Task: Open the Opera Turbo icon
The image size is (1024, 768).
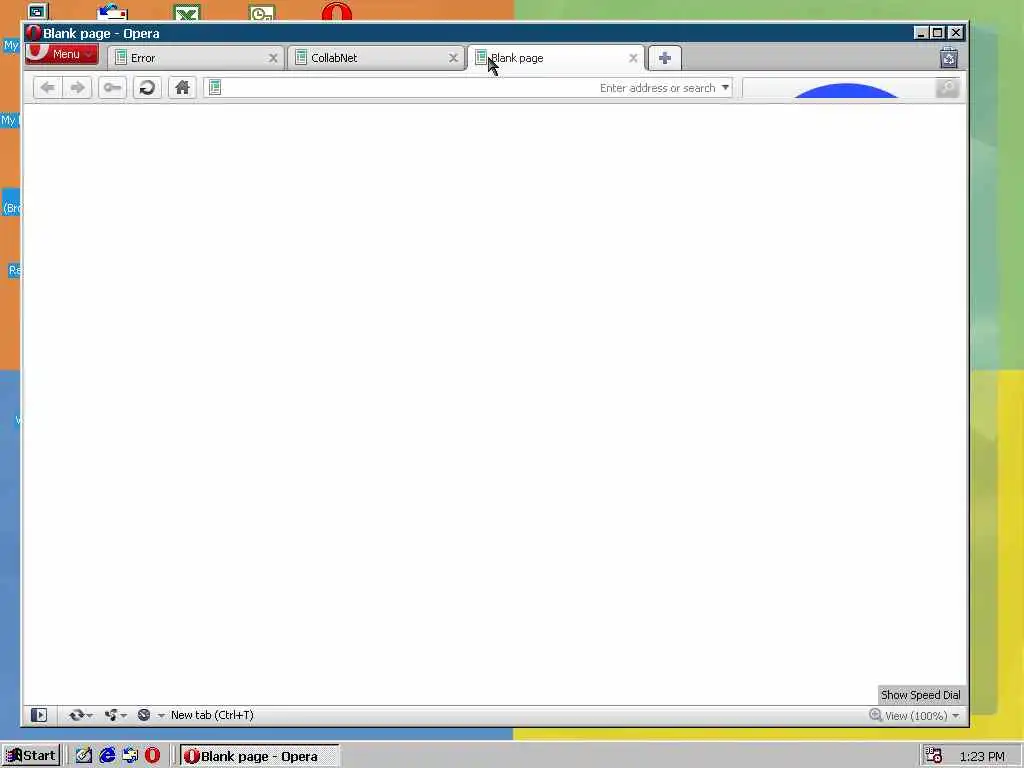Action: coord(144,715)
